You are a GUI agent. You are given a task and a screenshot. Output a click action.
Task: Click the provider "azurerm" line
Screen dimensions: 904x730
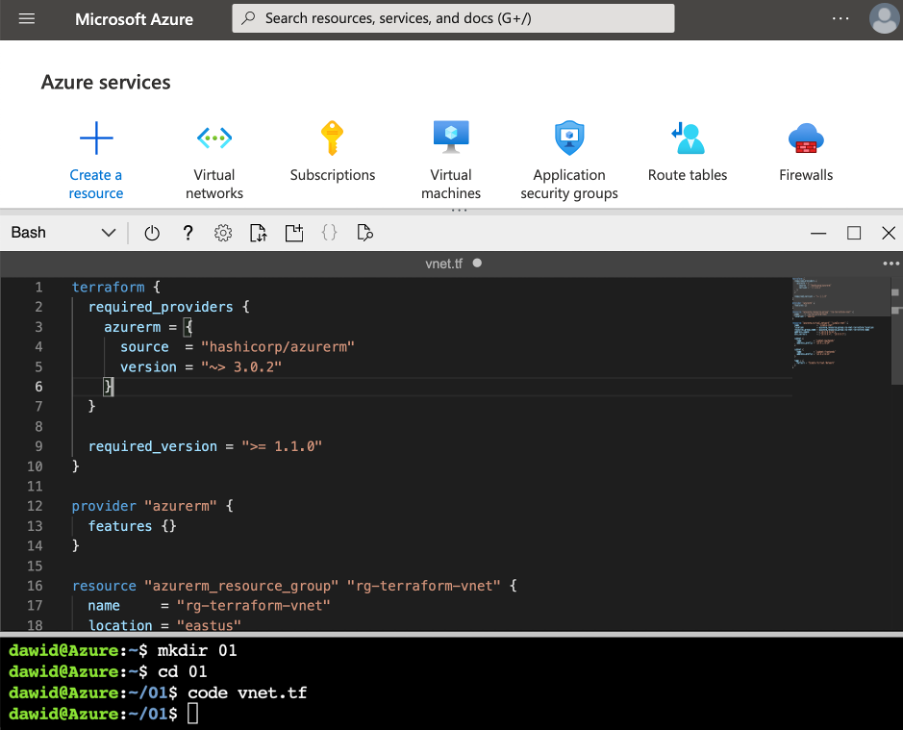[152, 506]
